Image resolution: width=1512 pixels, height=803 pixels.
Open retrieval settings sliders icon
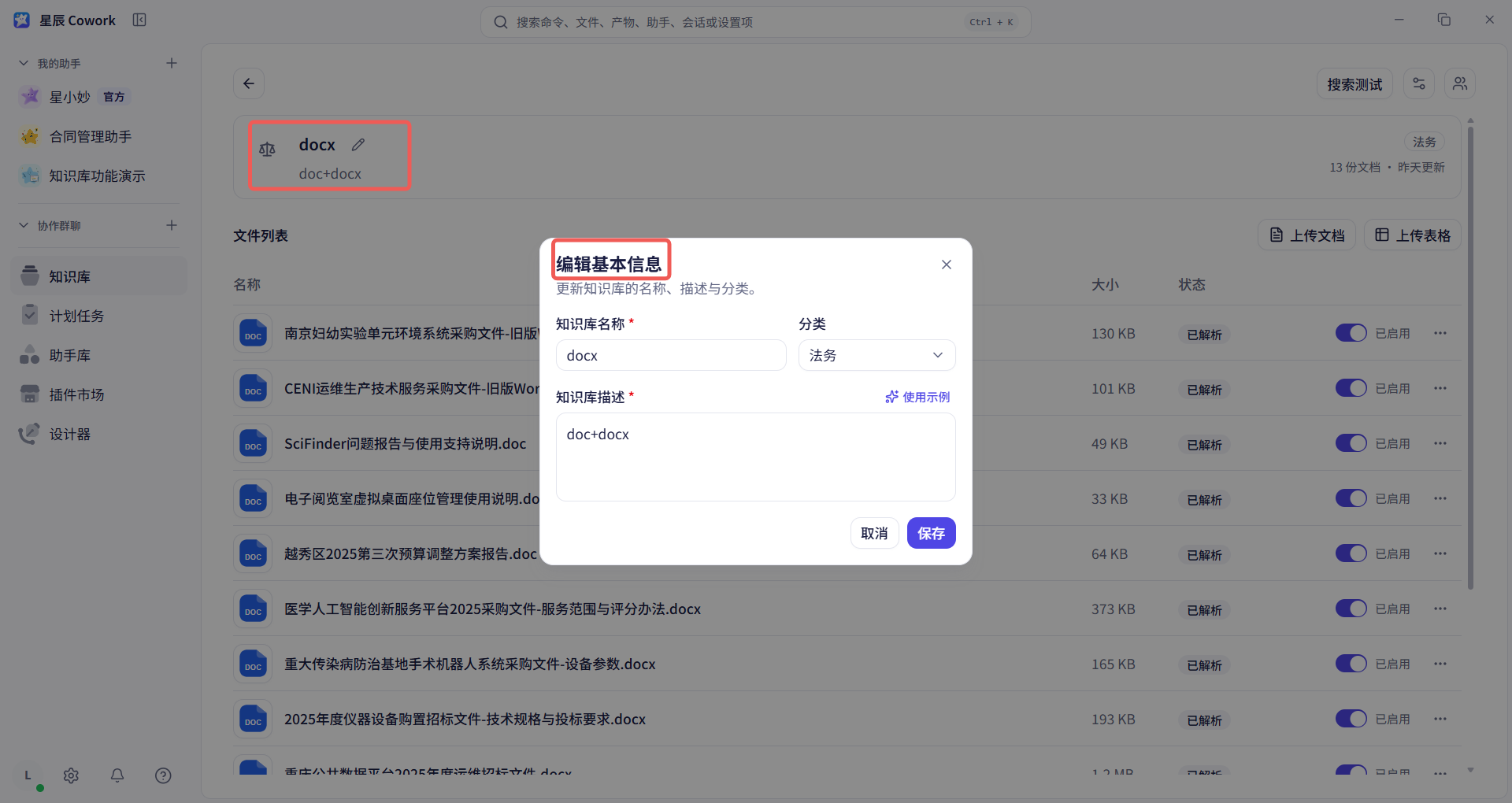pos(1419,83)
